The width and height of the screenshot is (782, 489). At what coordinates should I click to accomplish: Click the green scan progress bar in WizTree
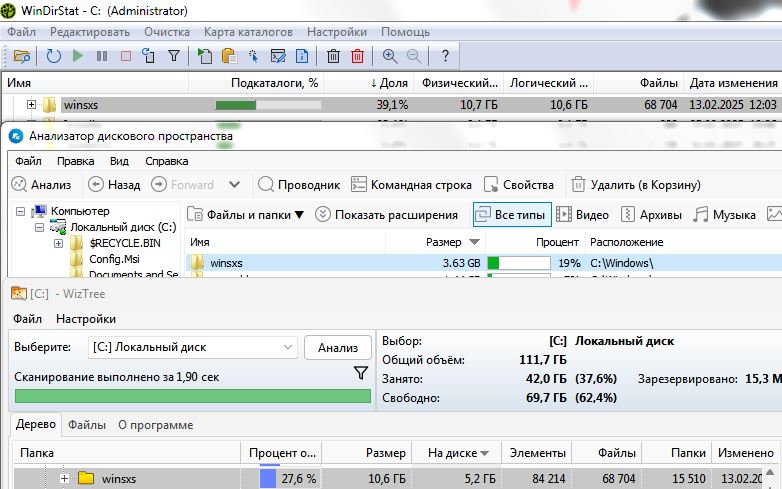(x=193, y=396)
